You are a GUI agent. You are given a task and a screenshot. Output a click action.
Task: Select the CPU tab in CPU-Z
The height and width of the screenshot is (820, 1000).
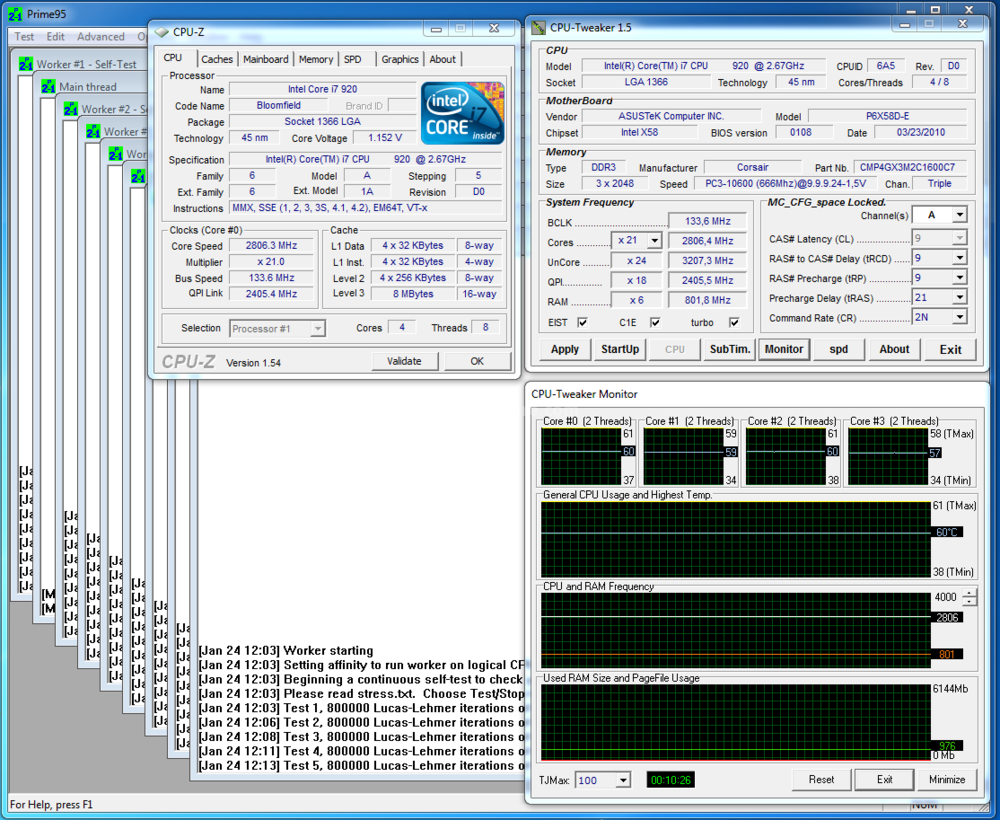[173, 57]
